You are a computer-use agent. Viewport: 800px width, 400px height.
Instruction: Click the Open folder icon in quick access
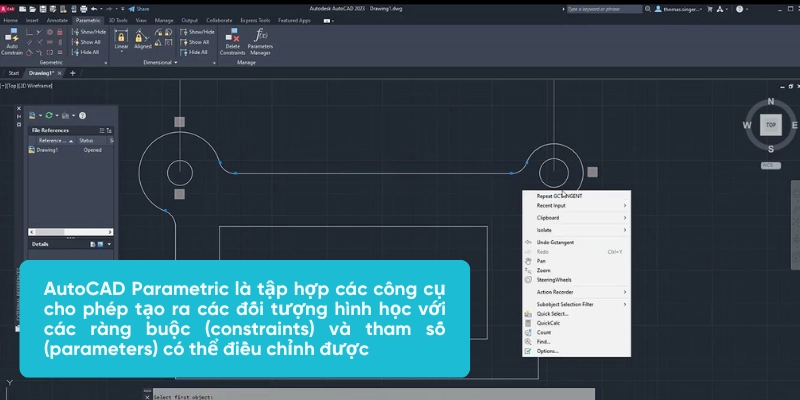pyautogui.click(x=33, y=9)
